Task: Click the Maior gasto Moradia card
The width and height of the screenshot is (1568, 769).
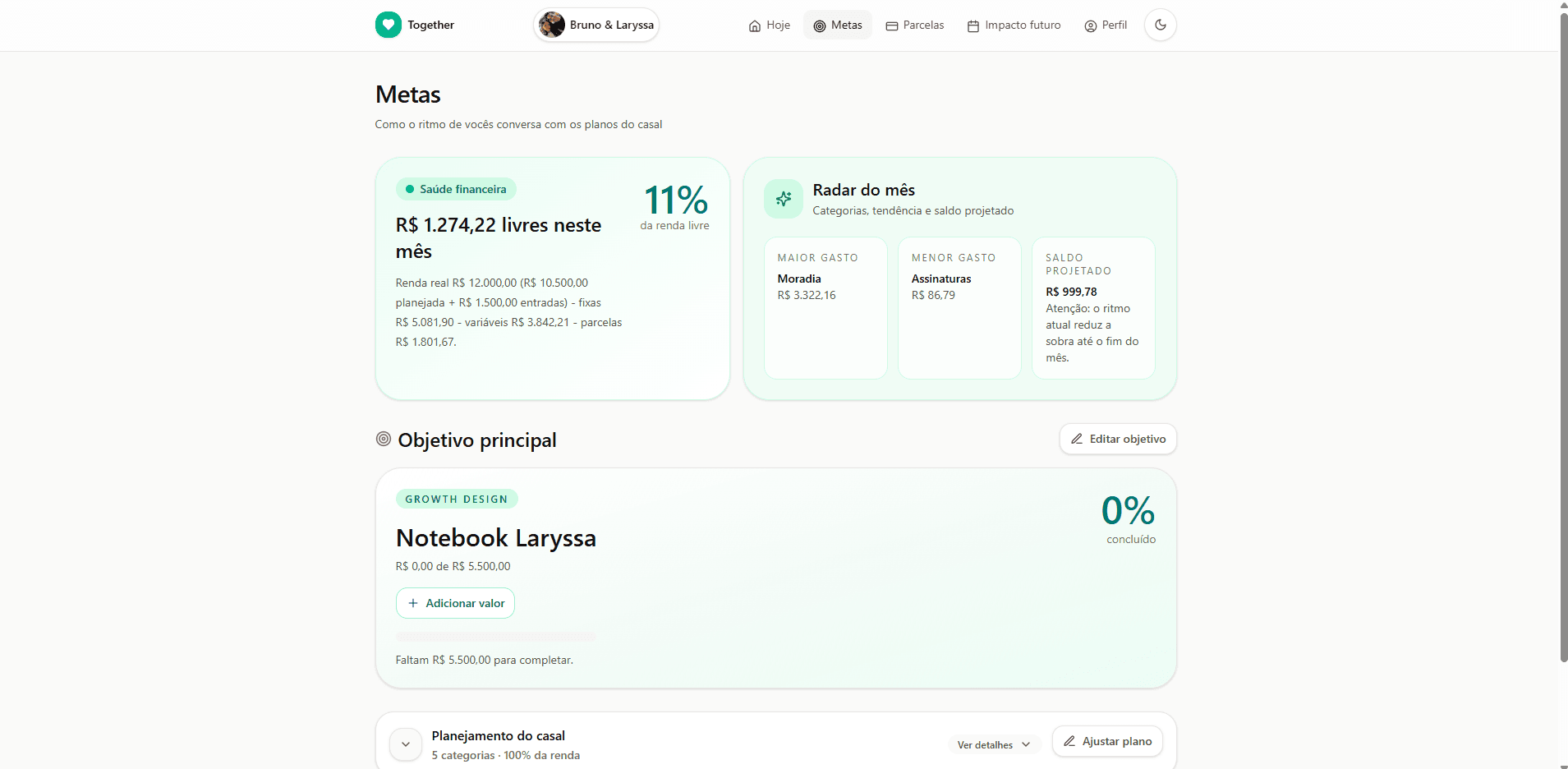Action: coord(825,308)
